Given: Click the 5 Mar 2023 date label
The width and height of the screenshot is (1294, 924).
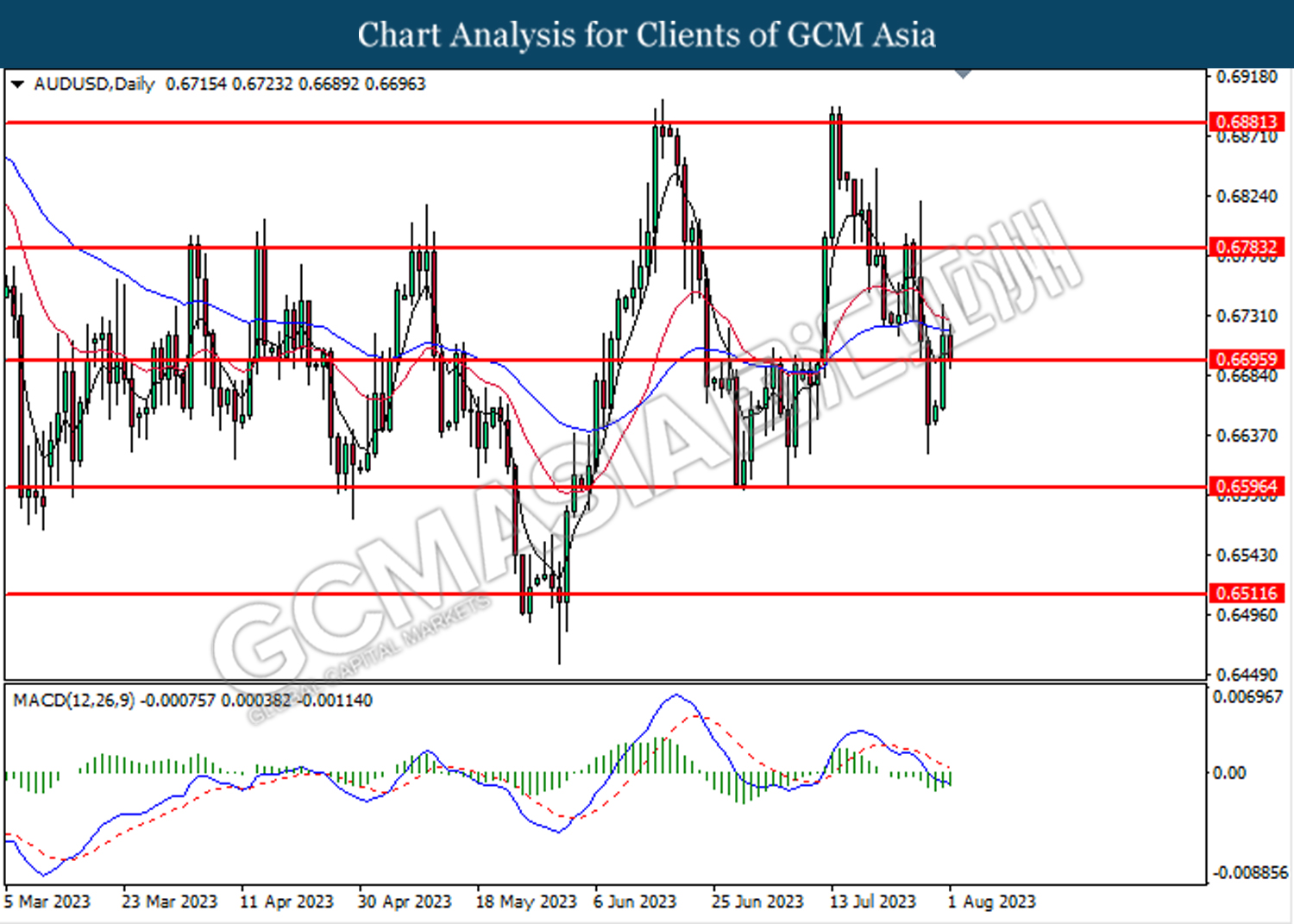Looking at the screenshot, I should coord(47,902).
